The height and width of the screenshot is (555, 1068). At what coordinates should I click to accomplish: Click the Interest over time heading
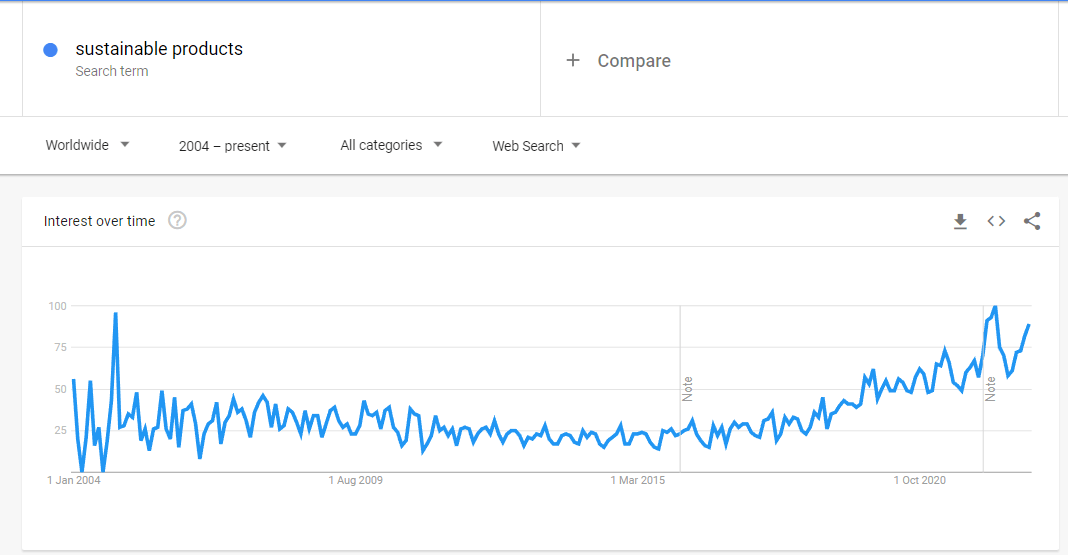pos(99,221)
